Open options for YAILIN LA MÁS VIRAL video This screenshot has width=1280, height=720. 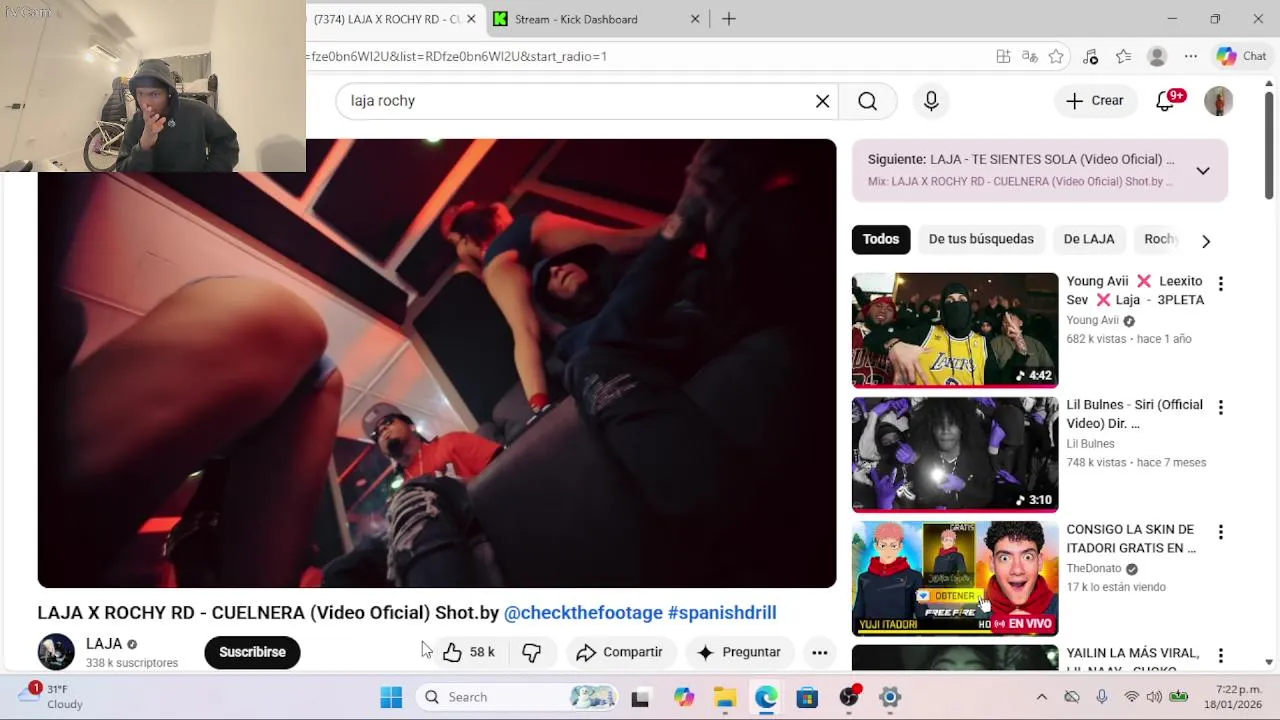tap(1220, 656)
